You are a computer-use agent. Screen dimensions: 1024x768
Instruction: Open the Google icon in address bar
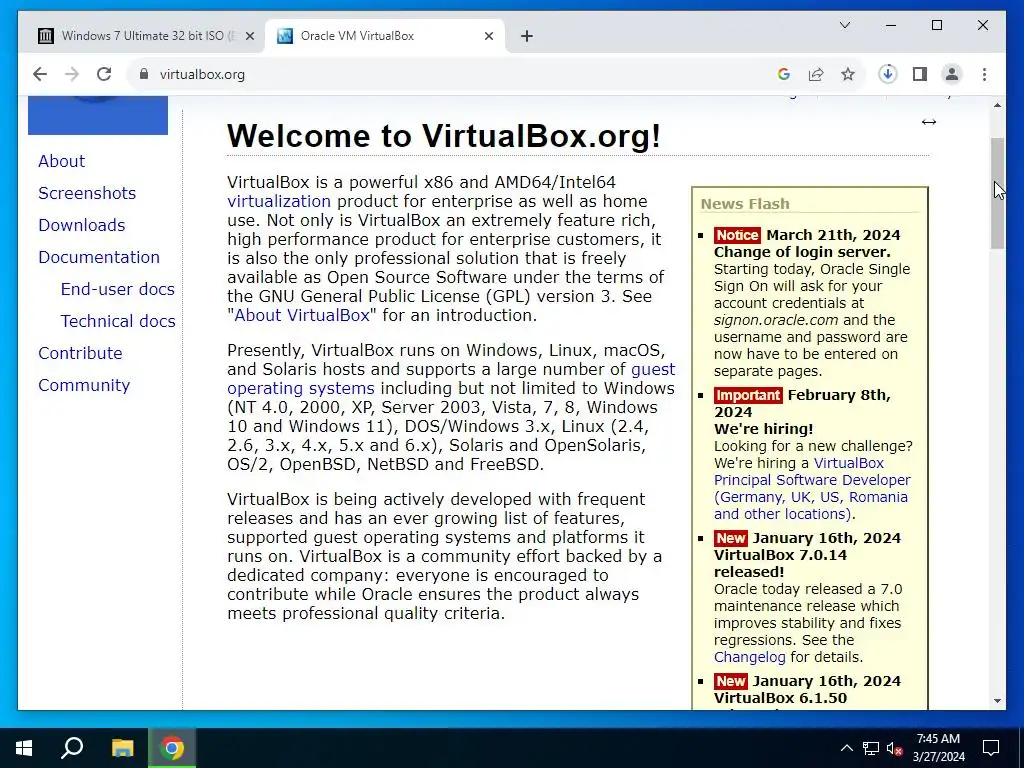[x=784, y=74]
